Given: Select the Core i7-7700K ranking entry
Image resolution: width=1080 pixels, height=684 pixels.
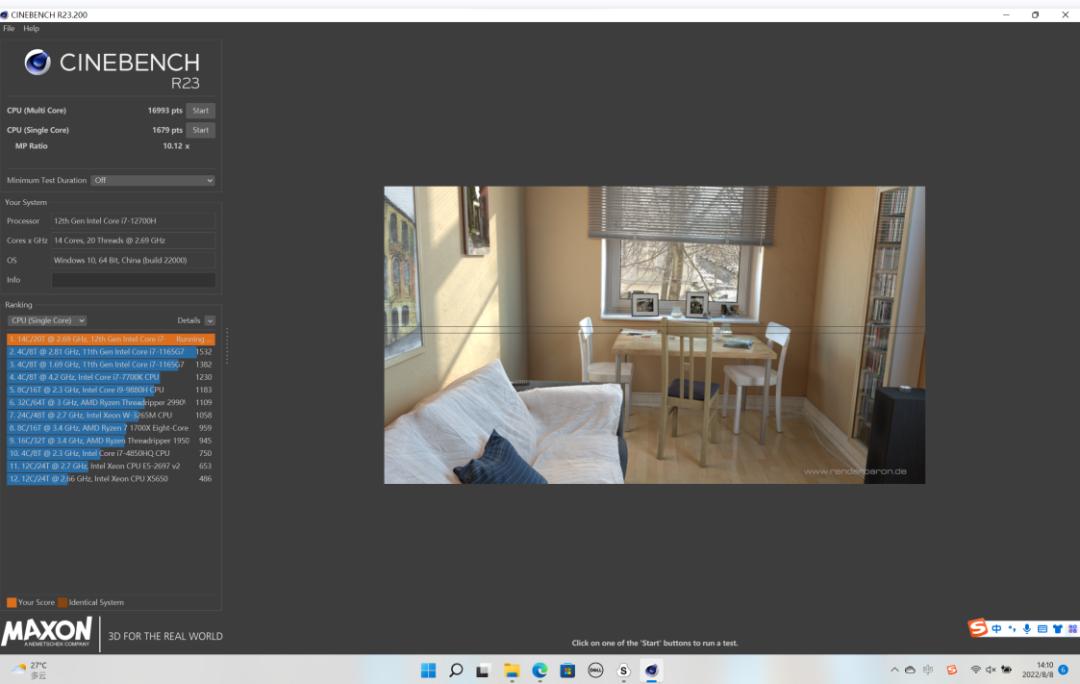Looking at the screenshot, I should click(100, 377).
